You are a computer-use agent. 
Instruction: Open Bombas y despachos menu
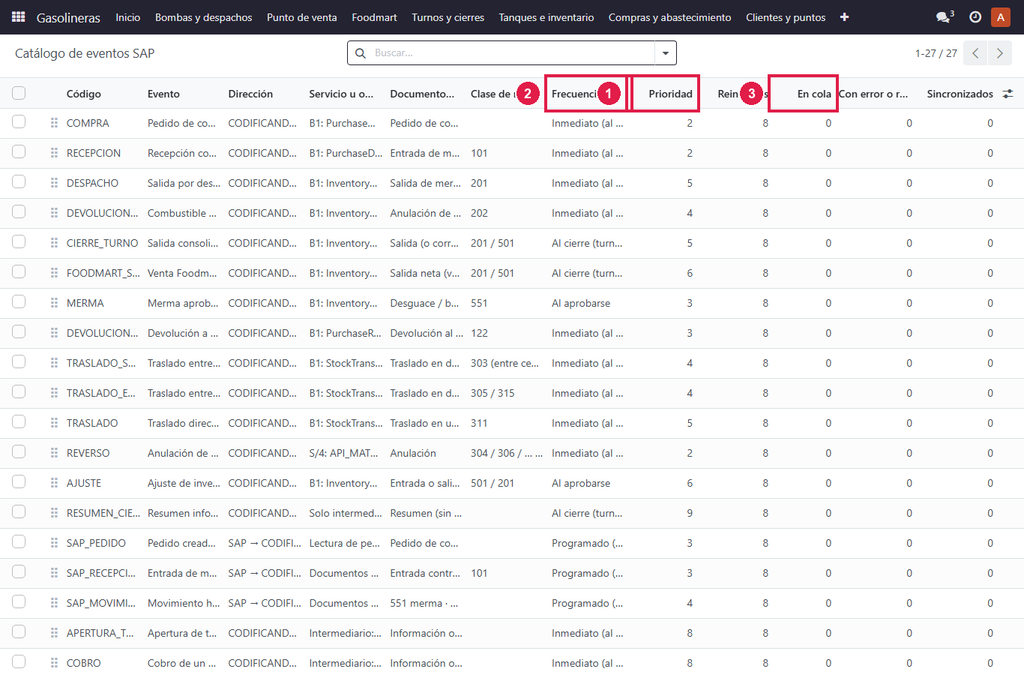tap(203, 17)
